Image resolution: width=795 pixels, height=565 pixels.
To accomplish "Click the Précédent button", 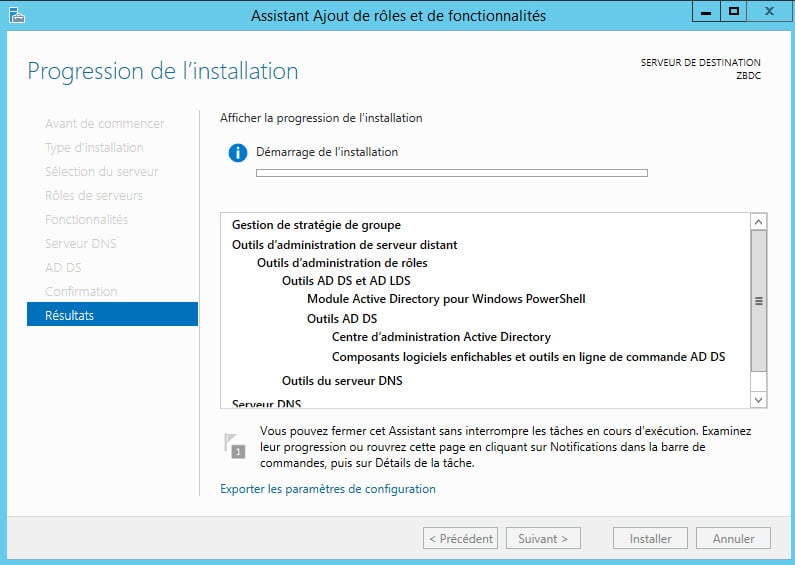I will pyautogui.click(x=460, y=538).
